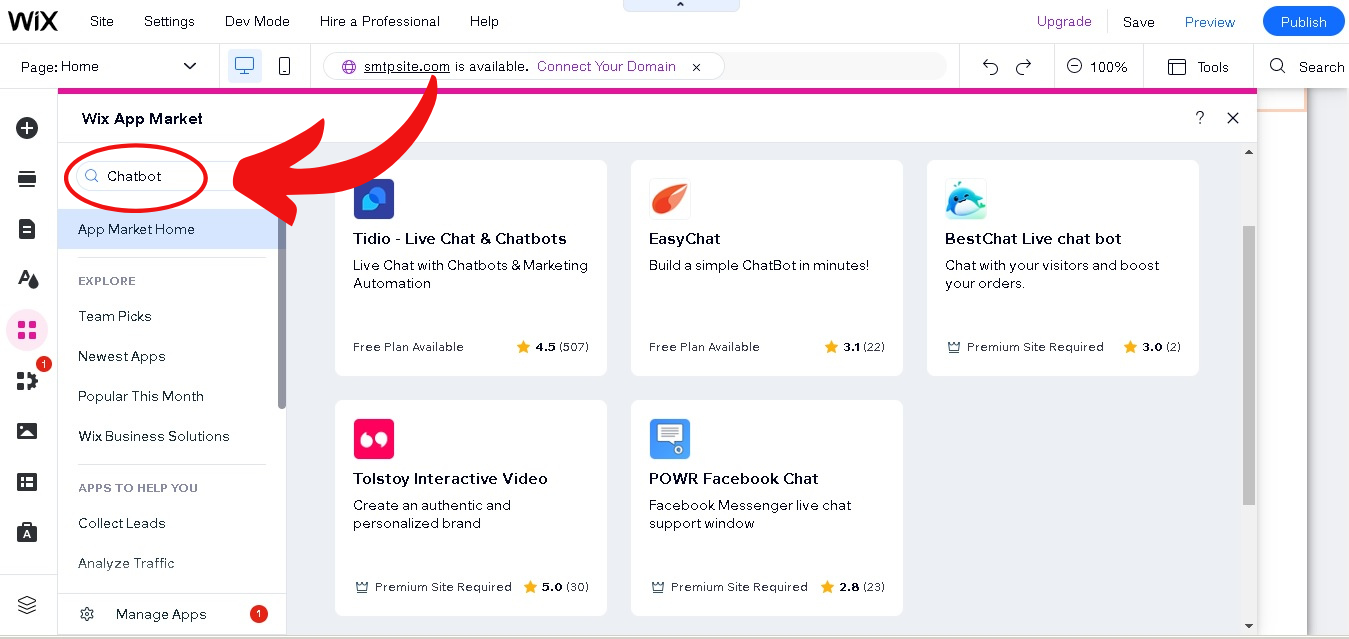Click Connect Your Domain link
The image size is (1349, 639).
606,67
